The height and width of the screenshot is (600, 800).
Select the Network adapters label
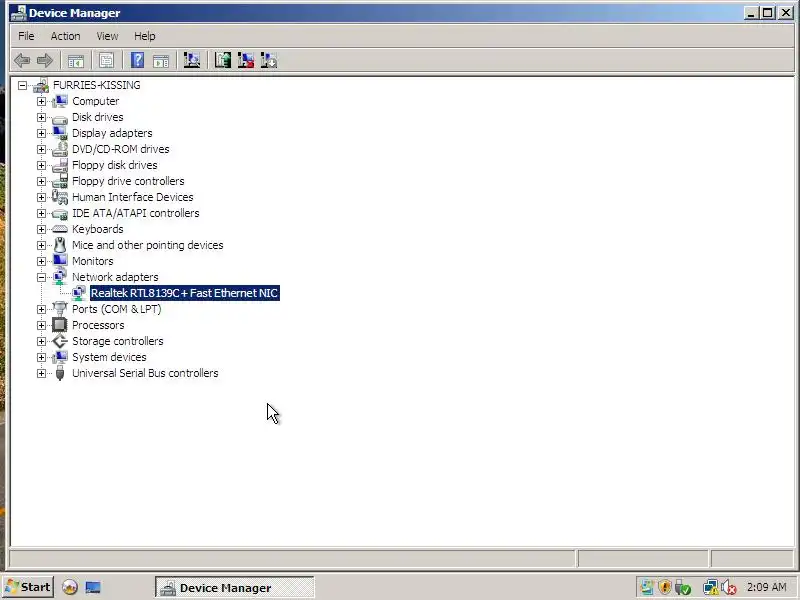click(x=115, y=277)
